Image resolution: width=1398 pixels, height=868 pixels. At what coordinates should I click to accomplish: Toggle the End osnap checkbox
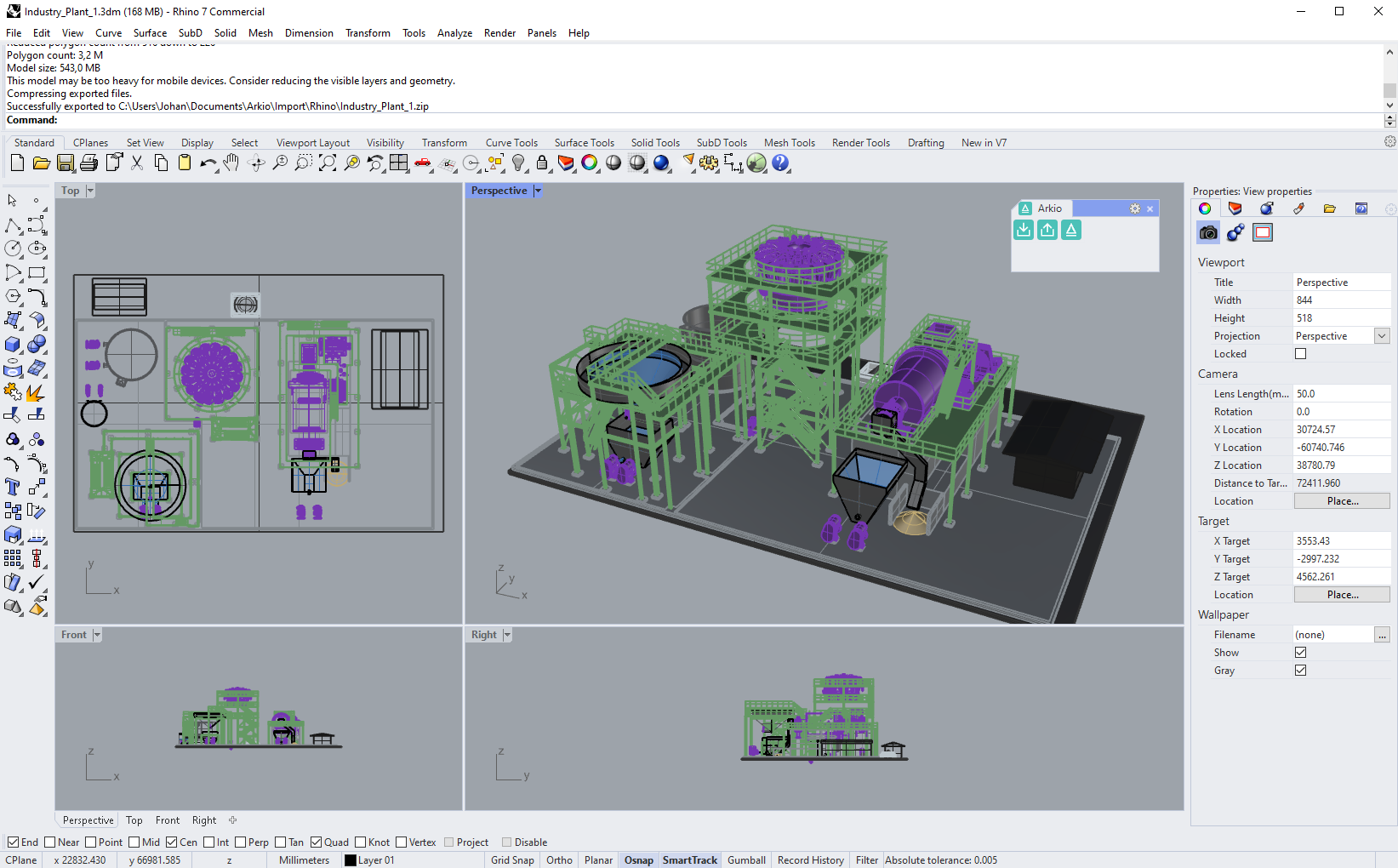pos(13,842)
